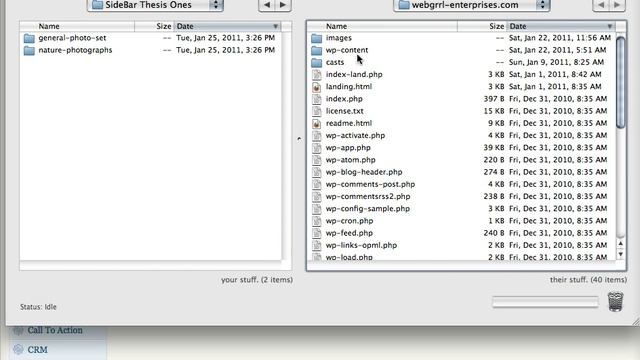Click the remote pane scrollbar thumb
This screenshot has width=640, height=360.
620,82
